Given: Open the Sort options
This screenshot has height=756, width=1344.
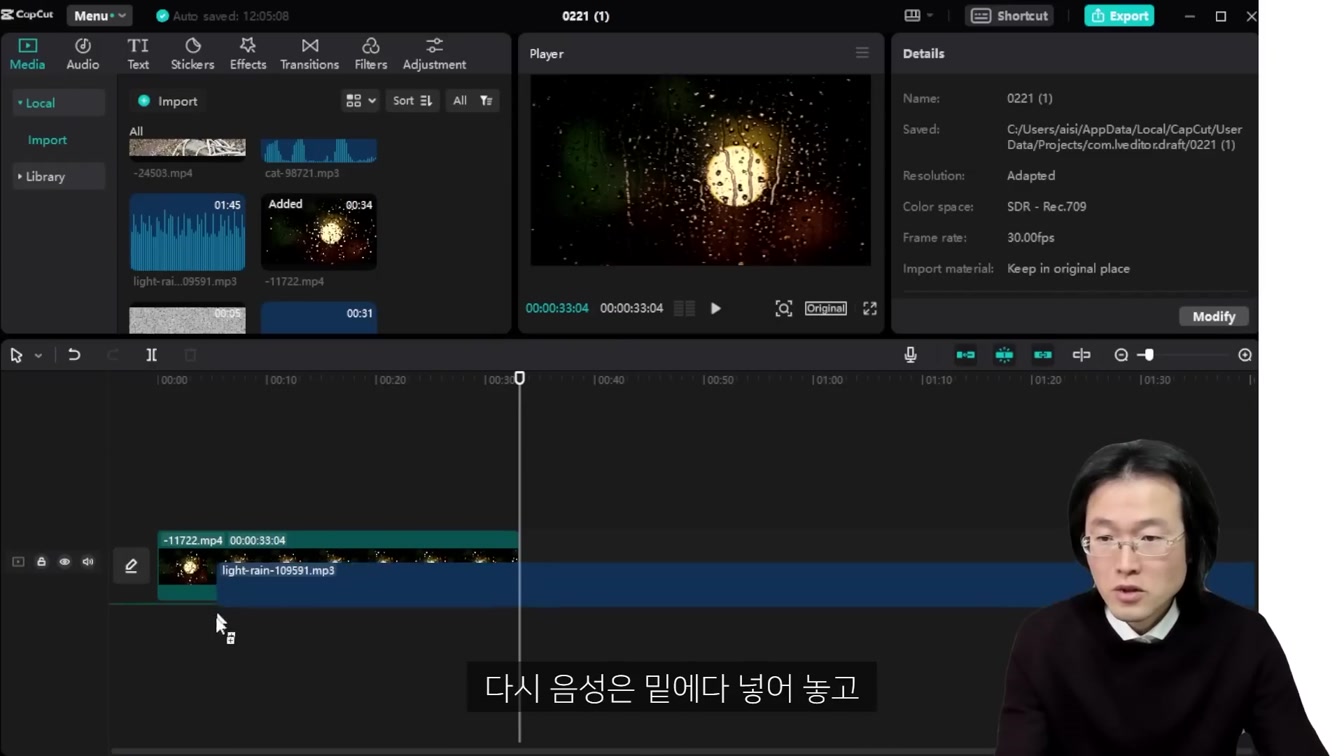Looking at the screenshot, I should click(x=412, y=101).
